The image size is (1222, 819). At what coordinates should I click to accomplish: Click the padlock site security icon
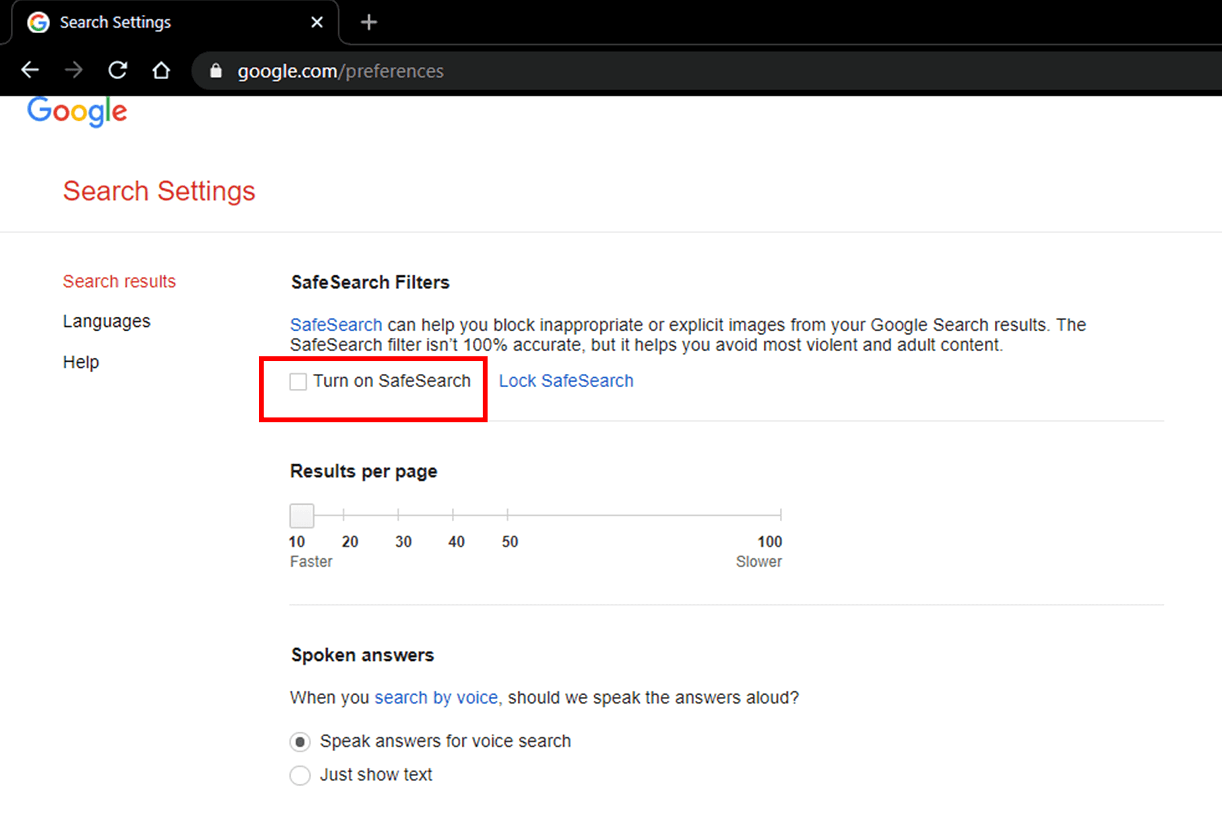coord(214,71)
